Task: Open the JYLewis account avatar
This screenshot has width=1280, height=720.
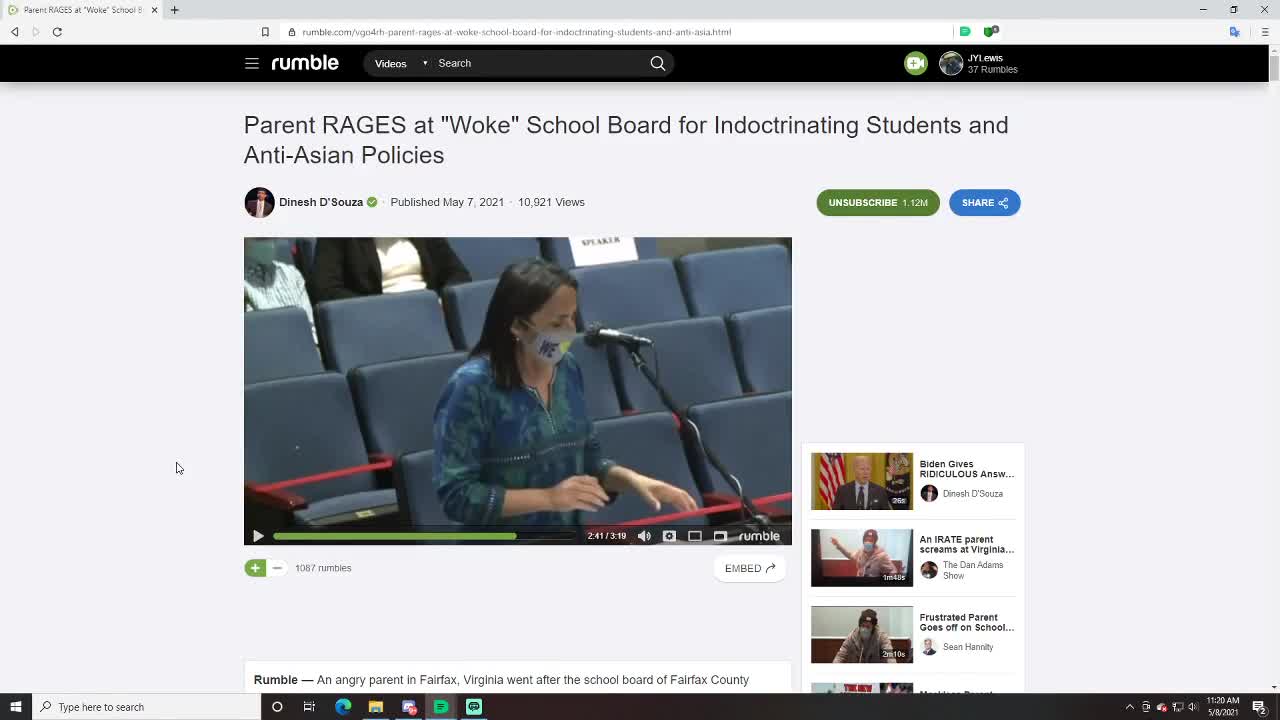Action: click(951, 63)
